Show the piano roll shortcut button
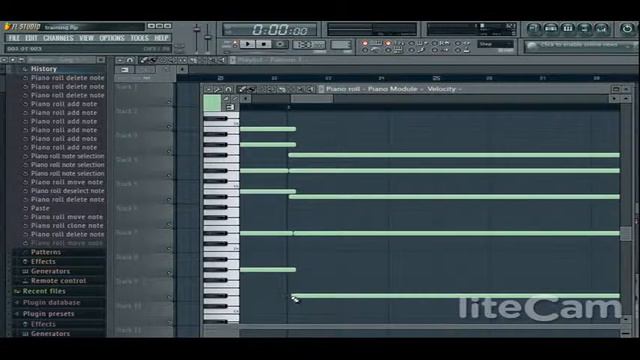The image size is (640, 360). coord(567,28)
